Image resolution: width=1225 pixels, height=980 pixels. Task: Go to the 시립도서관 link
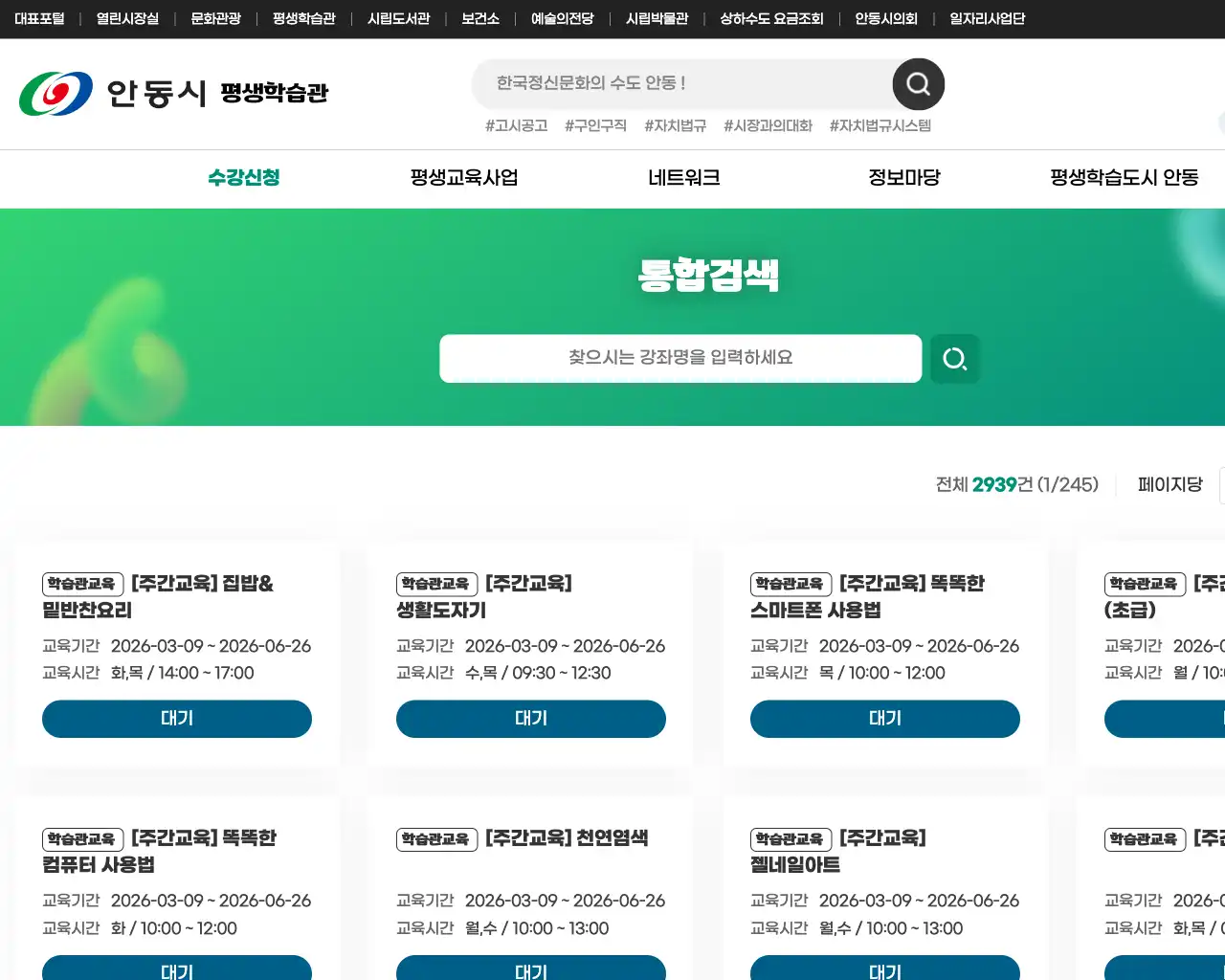click(x=398, y=18)
